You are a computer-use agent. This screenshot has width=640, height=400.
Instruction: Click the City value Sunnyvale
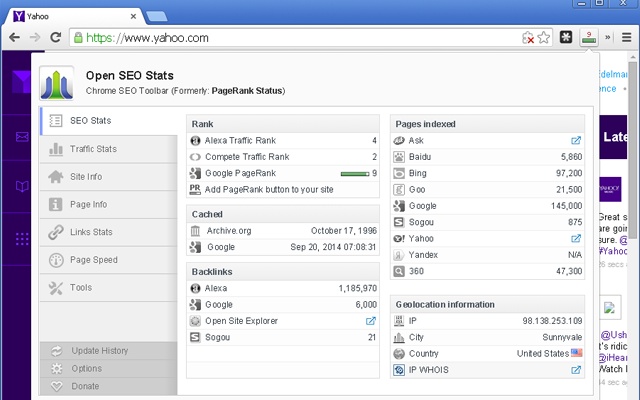point(562,337)
